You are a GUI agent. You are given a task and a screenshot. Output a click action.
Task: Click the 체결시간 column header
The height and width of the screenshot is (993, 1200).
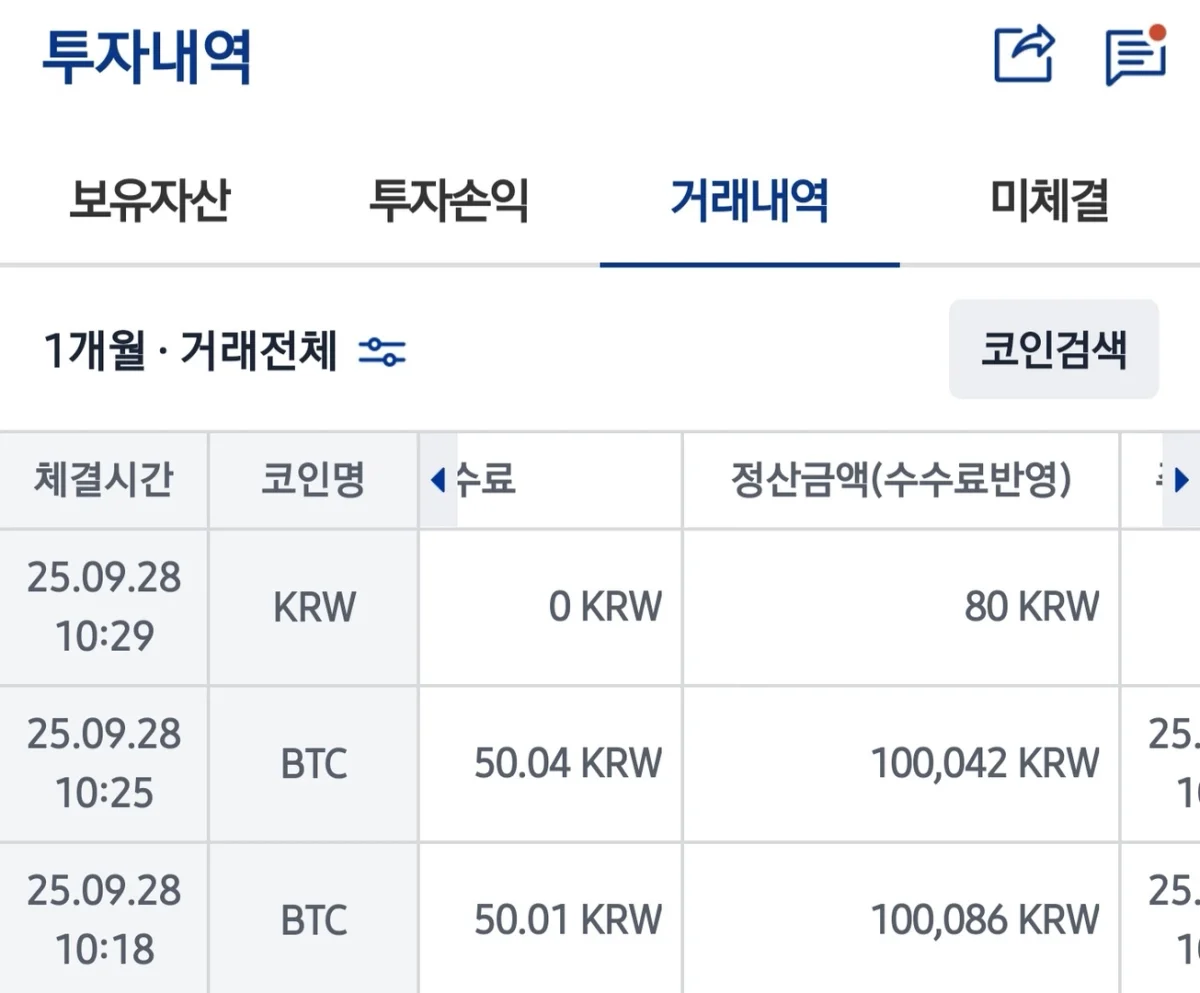pos(103,480)
